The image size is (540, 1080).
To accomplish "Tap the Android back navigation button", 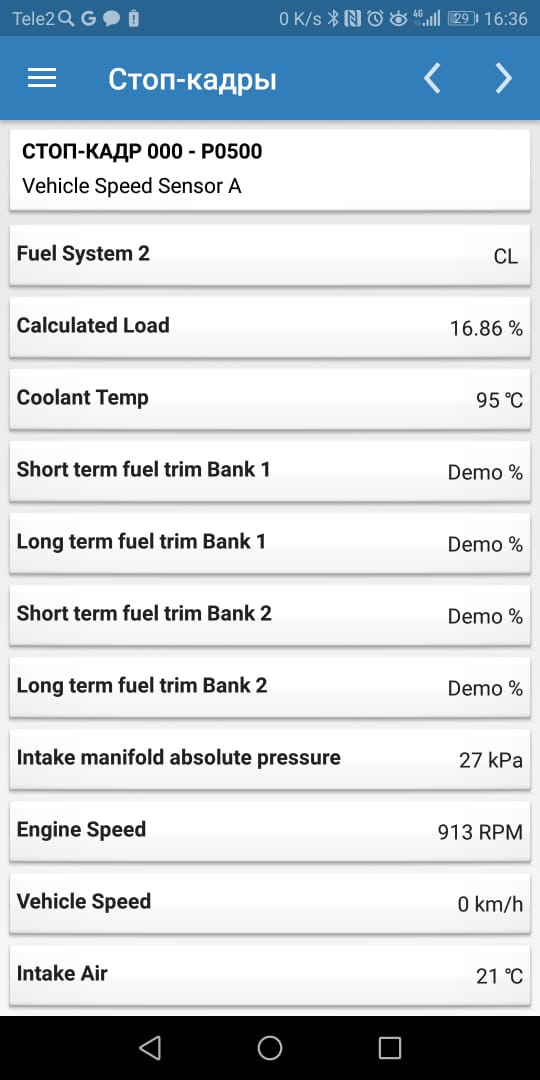I will point(150,1048).
